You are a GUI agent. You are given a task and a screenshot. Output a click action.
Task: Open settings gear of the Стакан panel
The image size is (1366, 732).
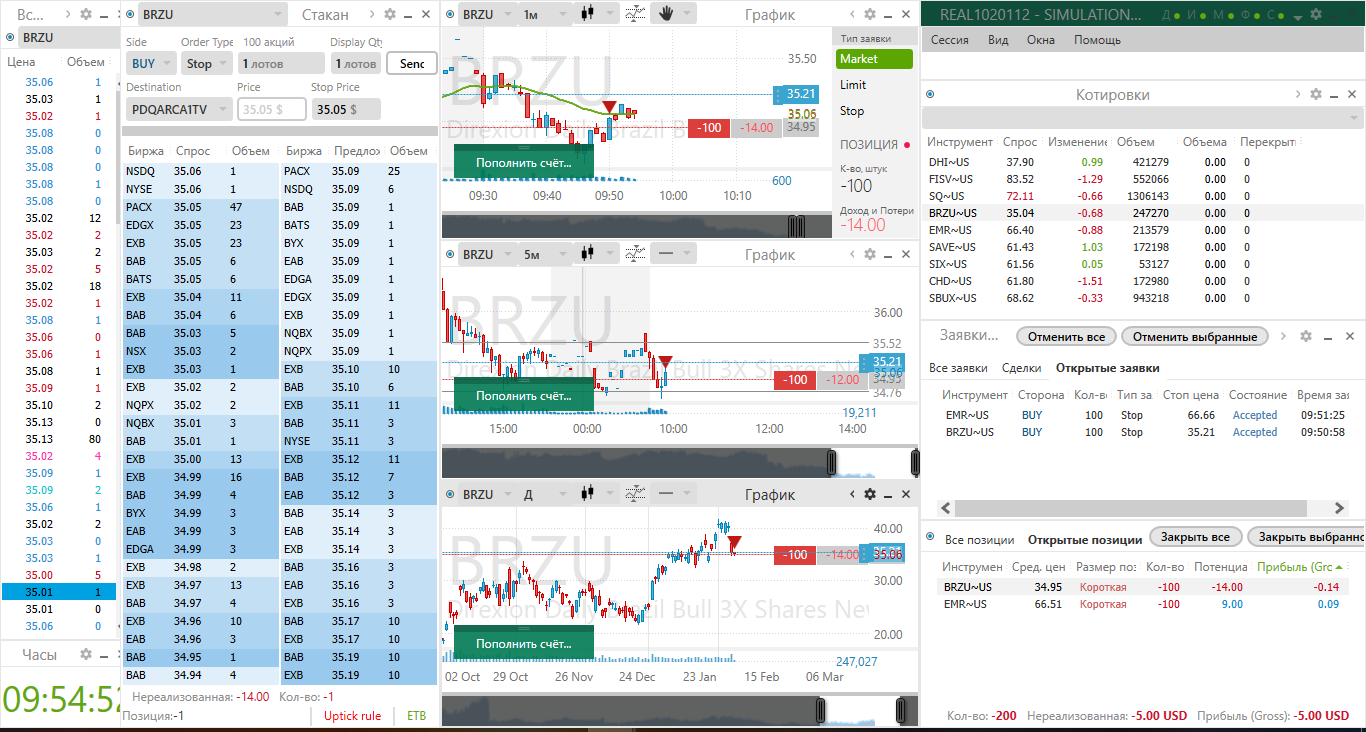(x=390, y=14)
